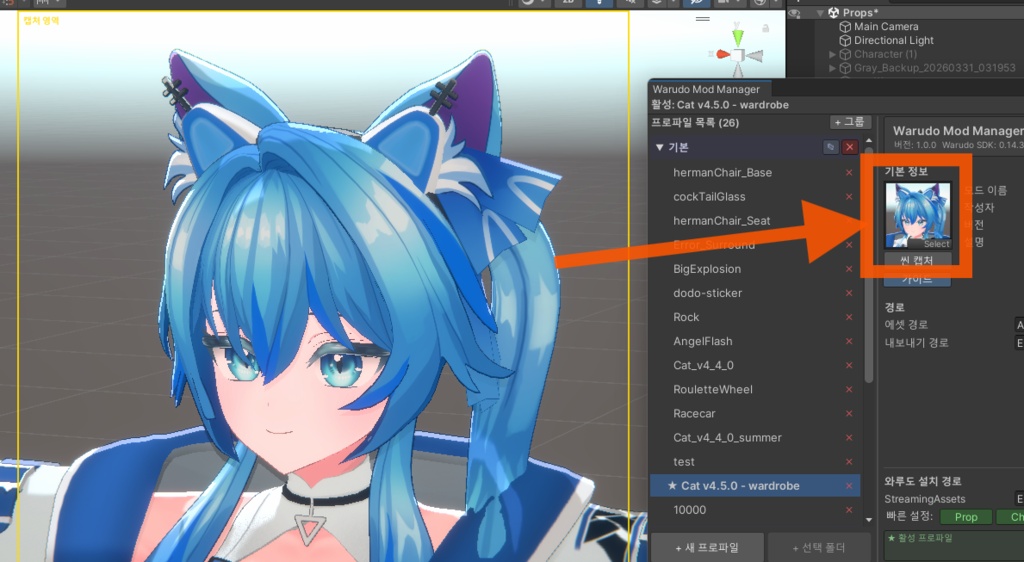Click the red X axis cone of scene gizmo
This screenshot has width=1024, height=562.
click(x=722, y=54)
